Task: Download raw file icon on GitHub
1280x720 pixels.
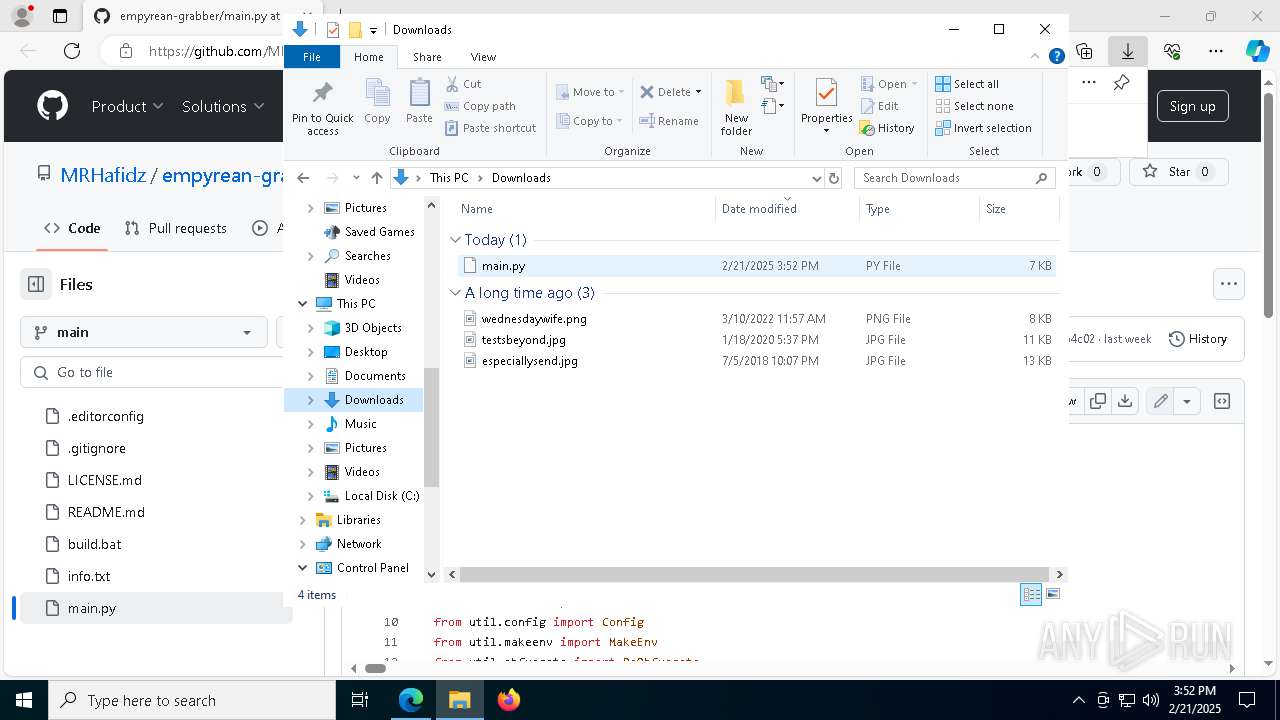Action: tap(1125, 401)
